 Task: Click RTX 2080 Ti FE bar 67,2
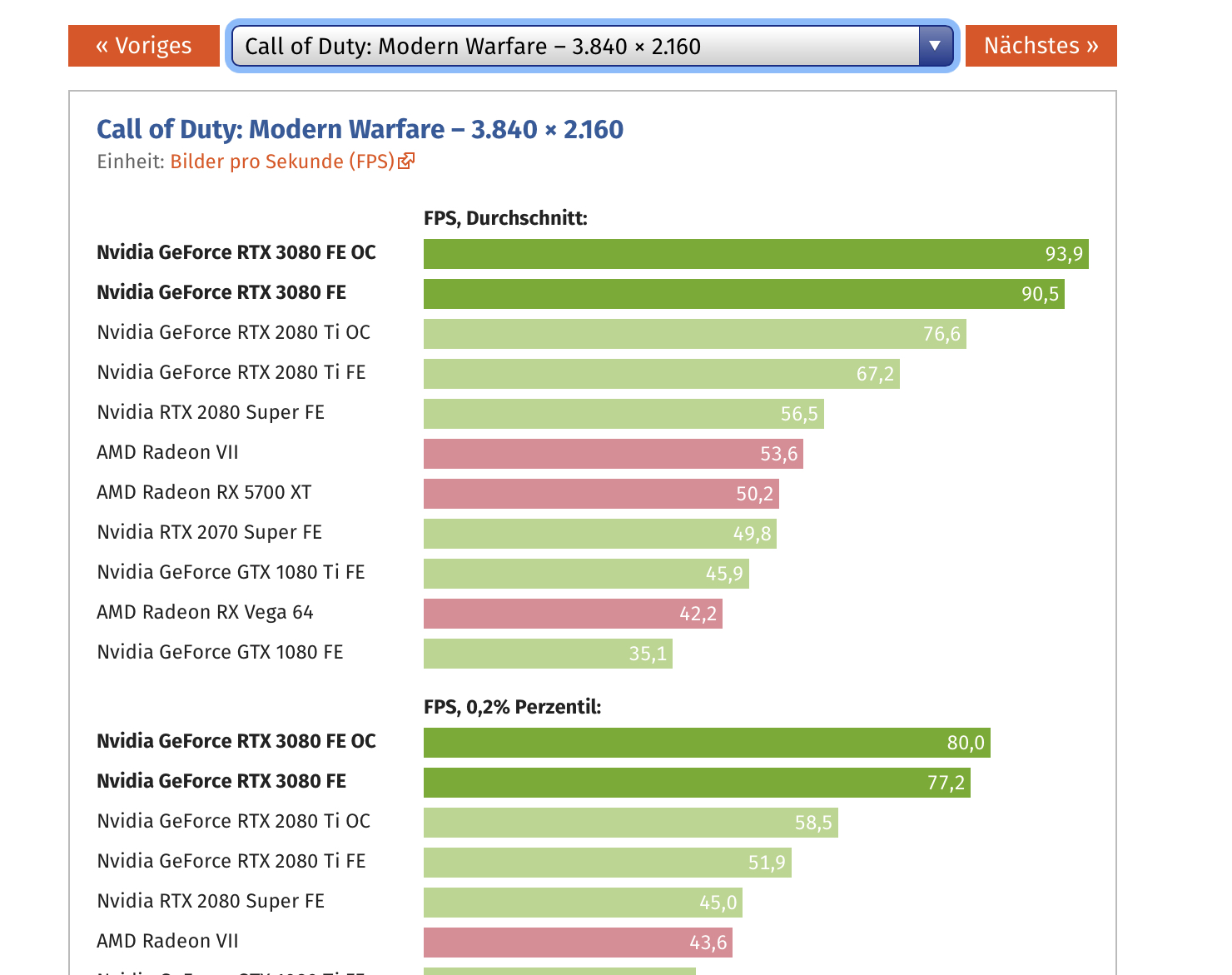(x=662, y=374)
